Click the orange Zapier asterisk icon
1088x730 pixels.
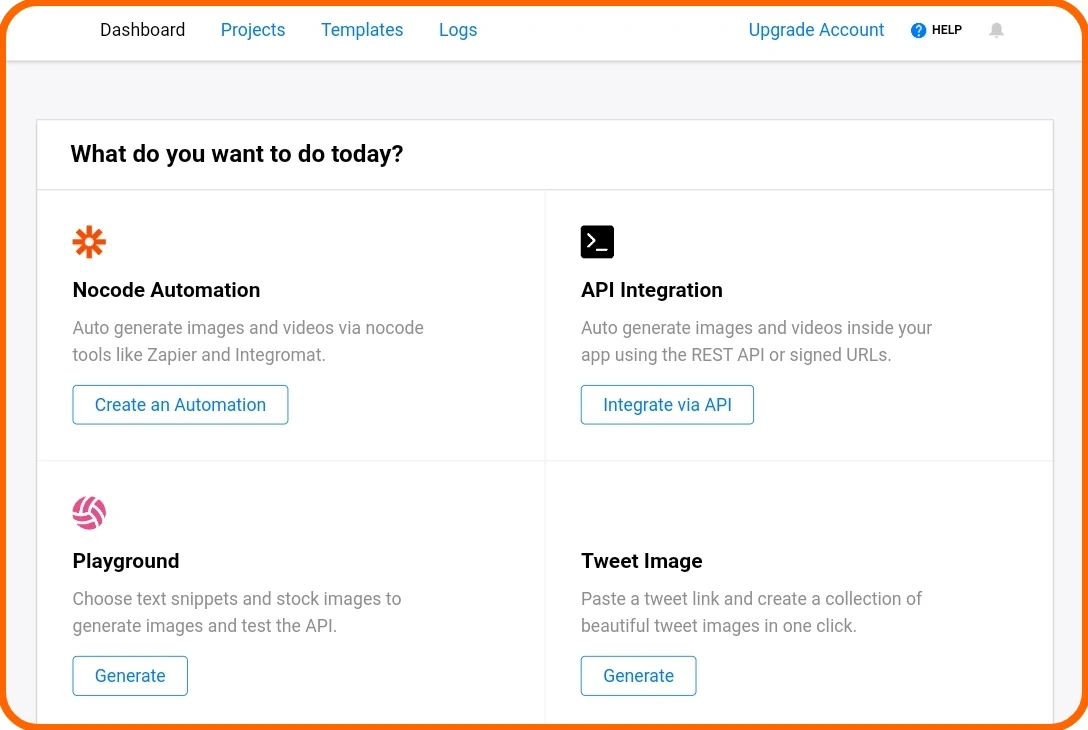[x=89, y=242]
